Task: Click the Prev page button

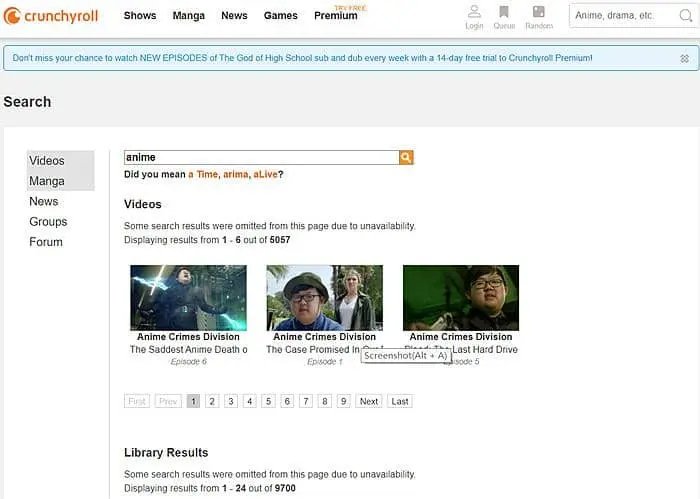Action: [x=168, y=401]
